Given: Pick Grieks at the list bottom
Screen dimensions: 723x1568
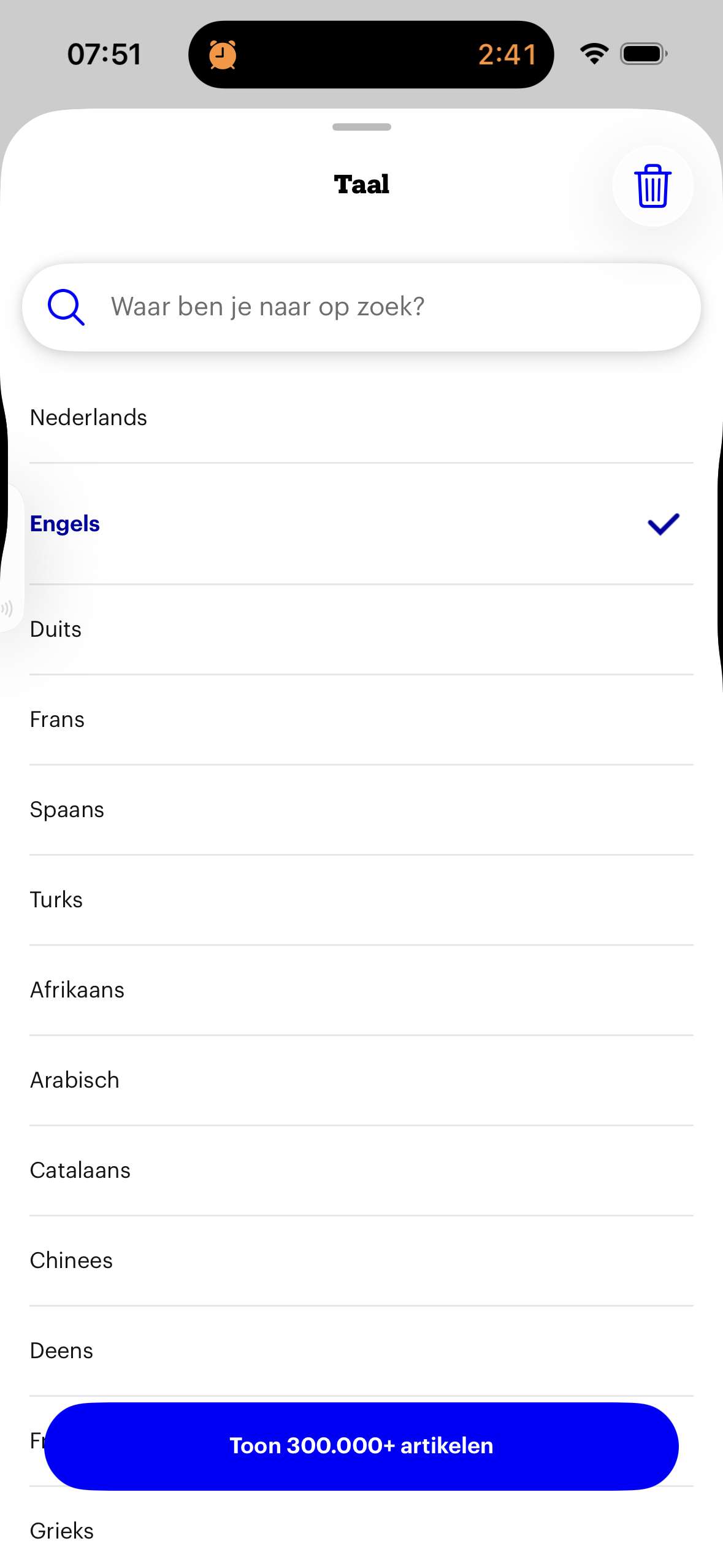Looking at the screenshot, I should [62, 1531].
